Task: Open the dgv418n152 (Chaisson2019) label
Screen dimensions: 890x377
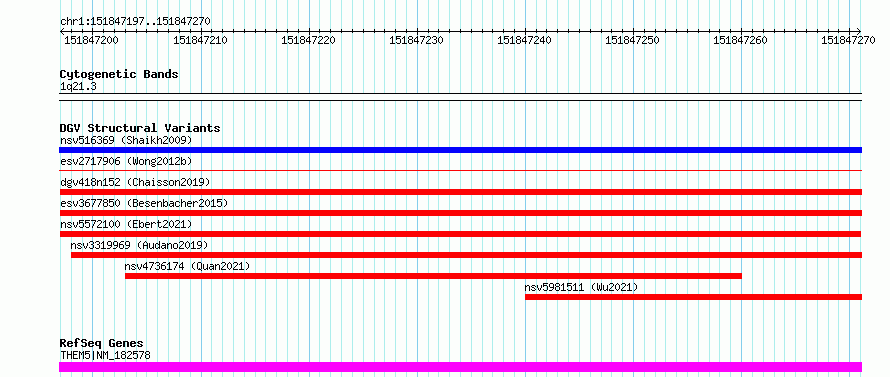Action: [135, 182]
